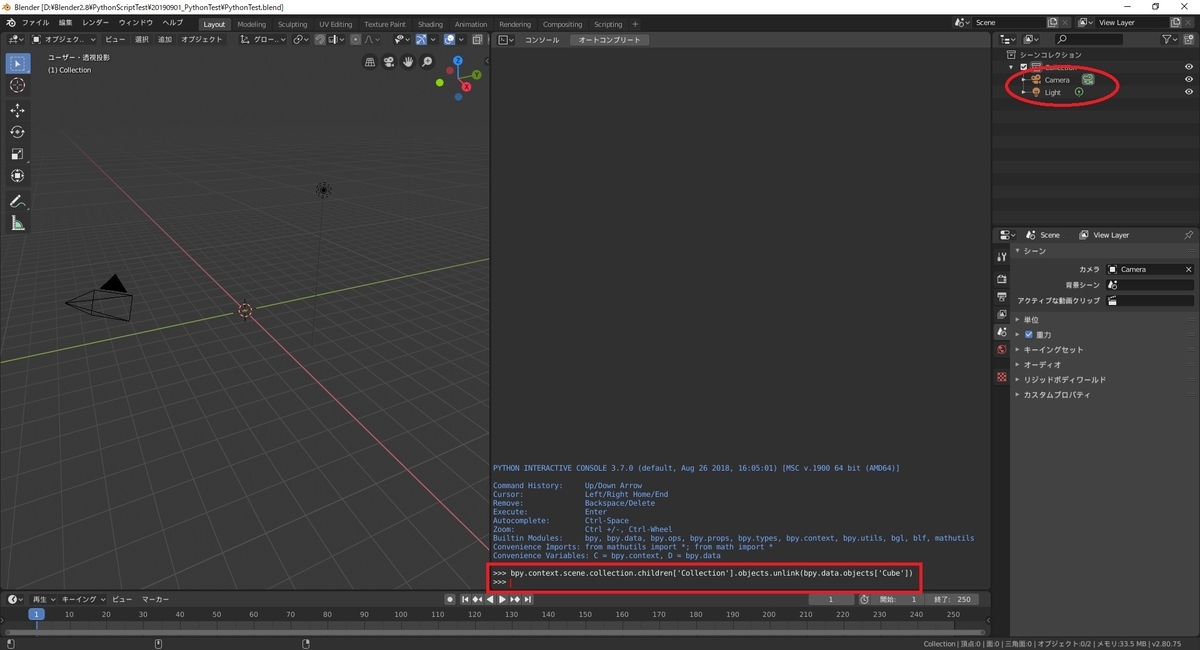Select the Transform tool

tap(17, 176)
